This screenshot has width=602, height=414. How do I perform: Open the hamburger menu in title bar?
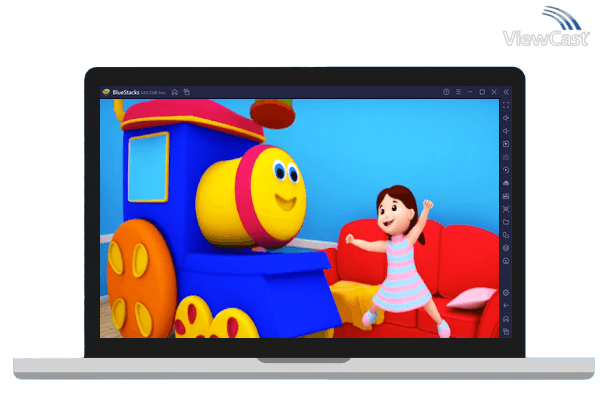(458, 92)
